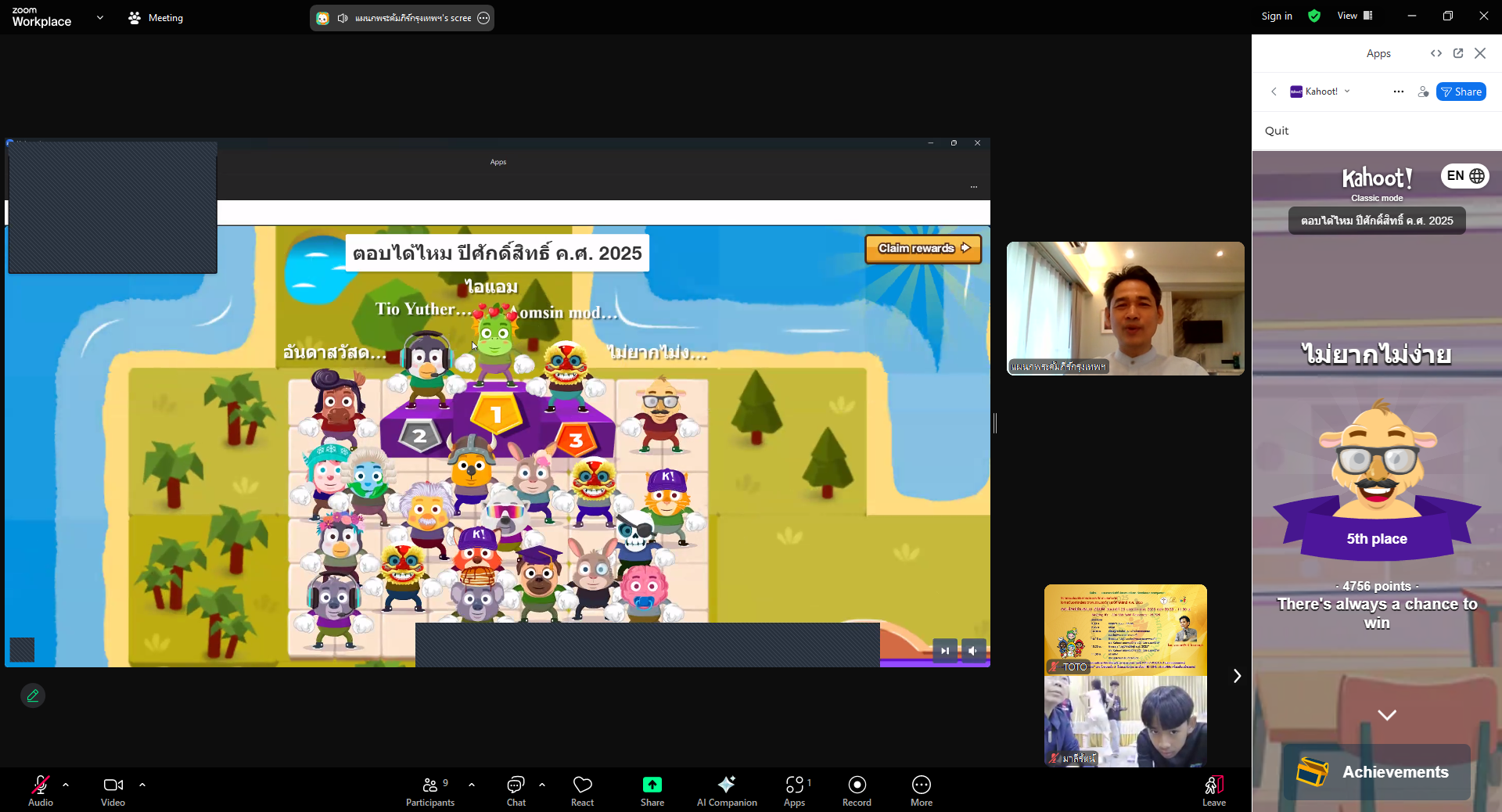
Task: Click the Leave meeting button
Action: click(1214, 789)
